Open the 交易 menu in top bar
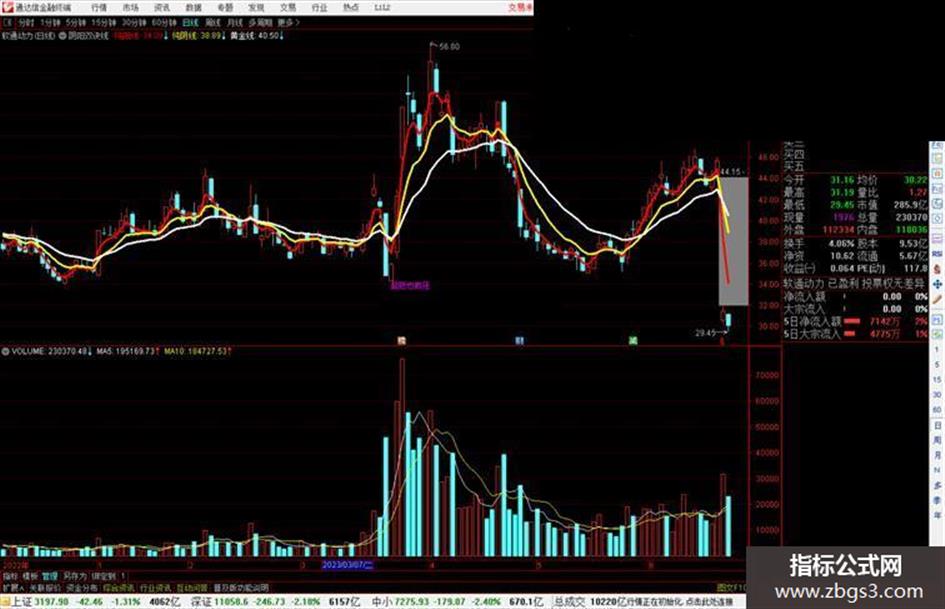Viewport: 945px width, 609px height. pos(288,7)
